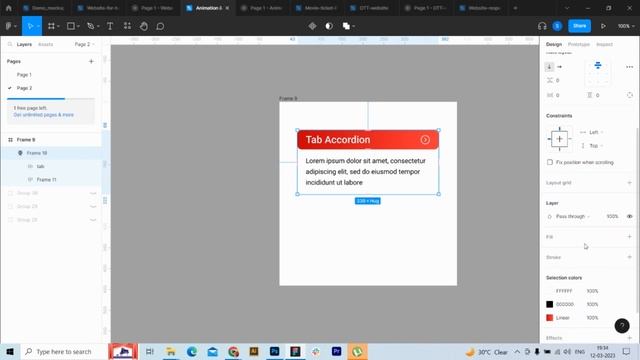Select the Comment tool
Viewport: 640px width, 360px height.
pos(160,26)
